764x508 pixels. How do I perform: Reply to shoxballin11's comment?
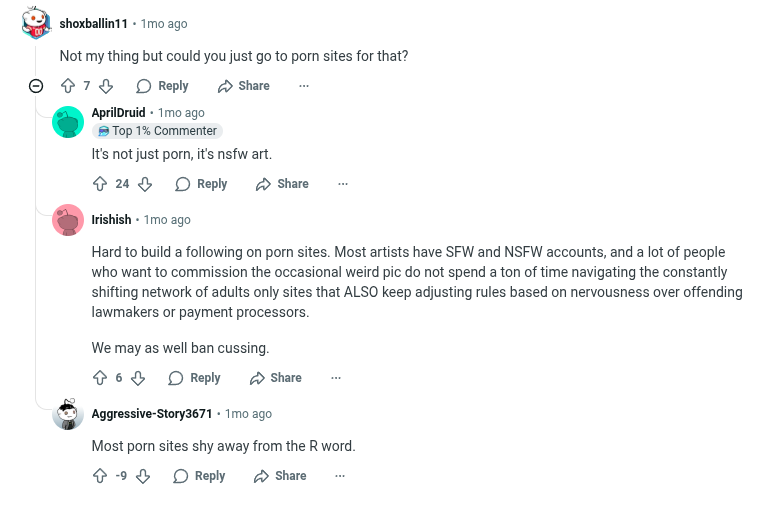(x=162, y=86)
